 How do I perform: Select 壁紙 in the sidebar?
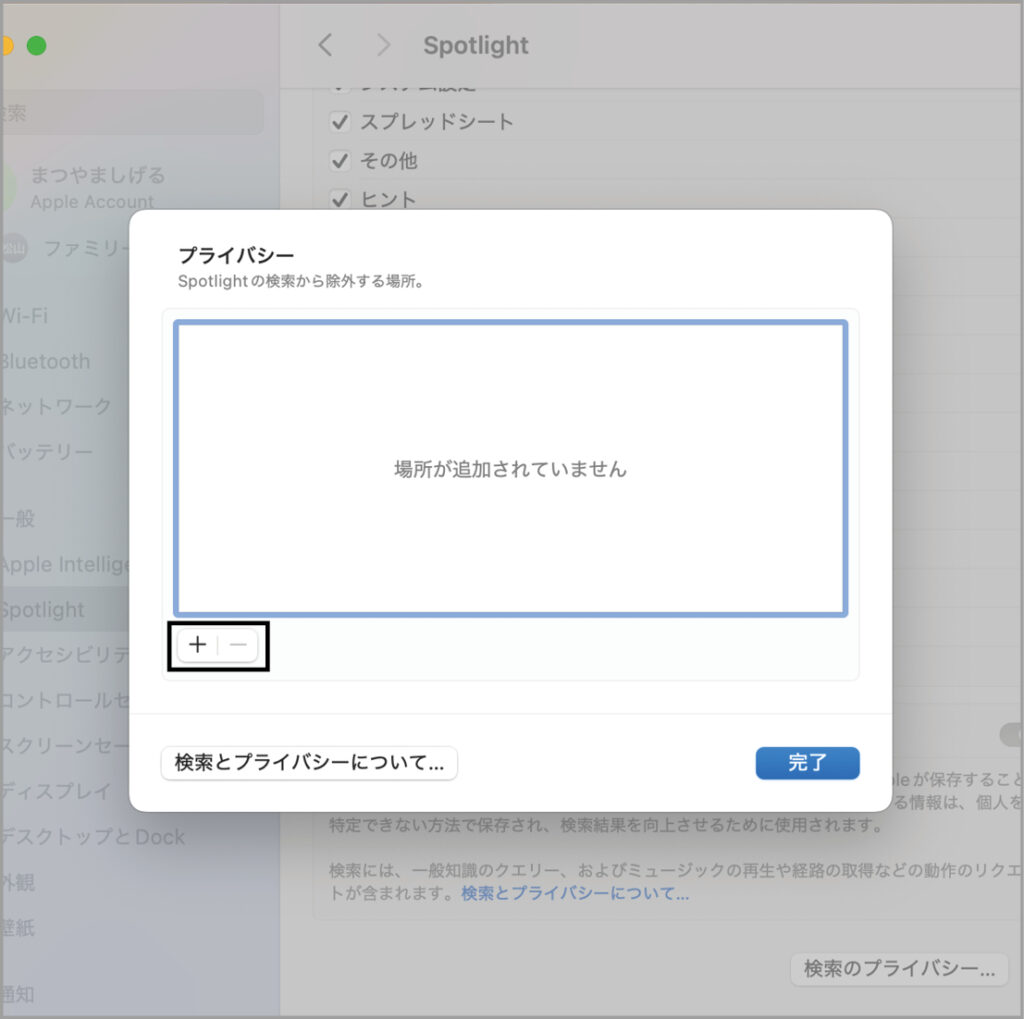tap(18, 928)
